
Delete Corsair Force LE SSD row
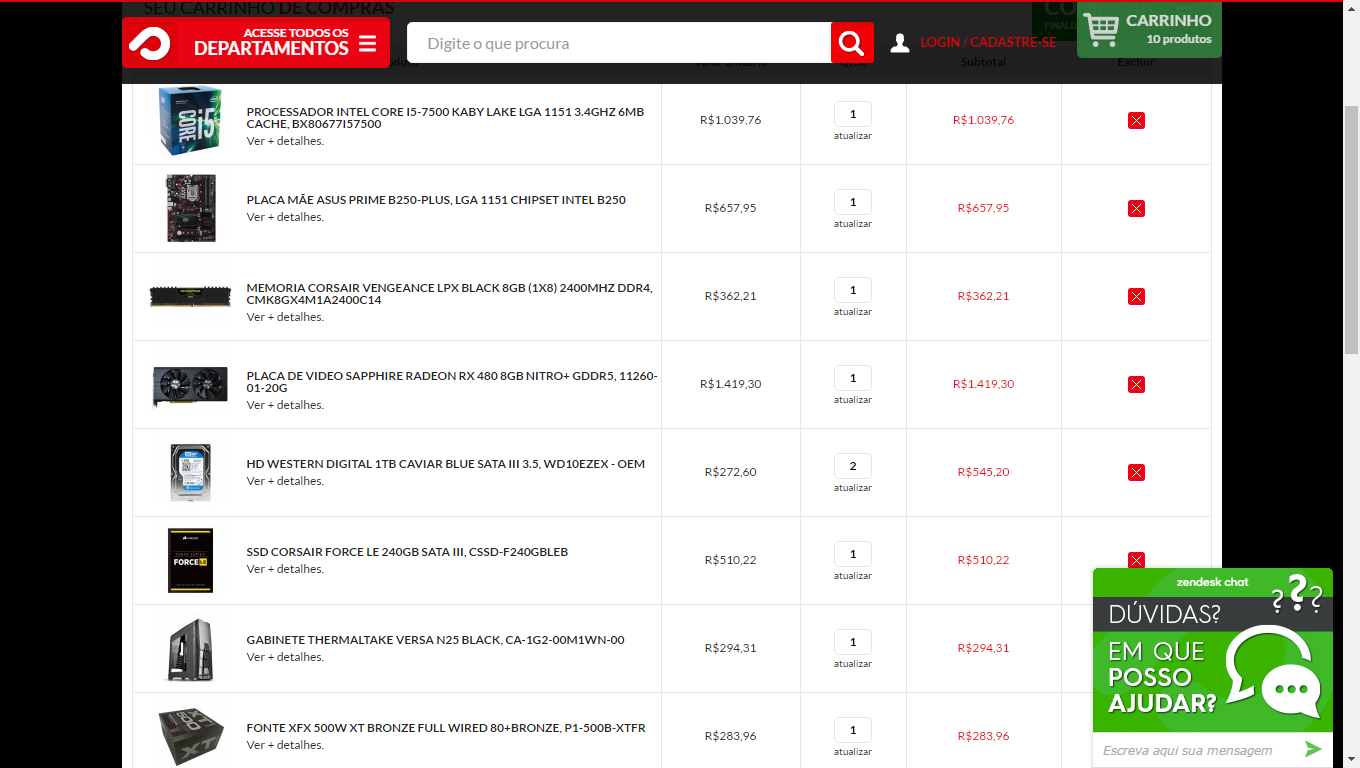pyautogui.click(x=1136, y=560)
